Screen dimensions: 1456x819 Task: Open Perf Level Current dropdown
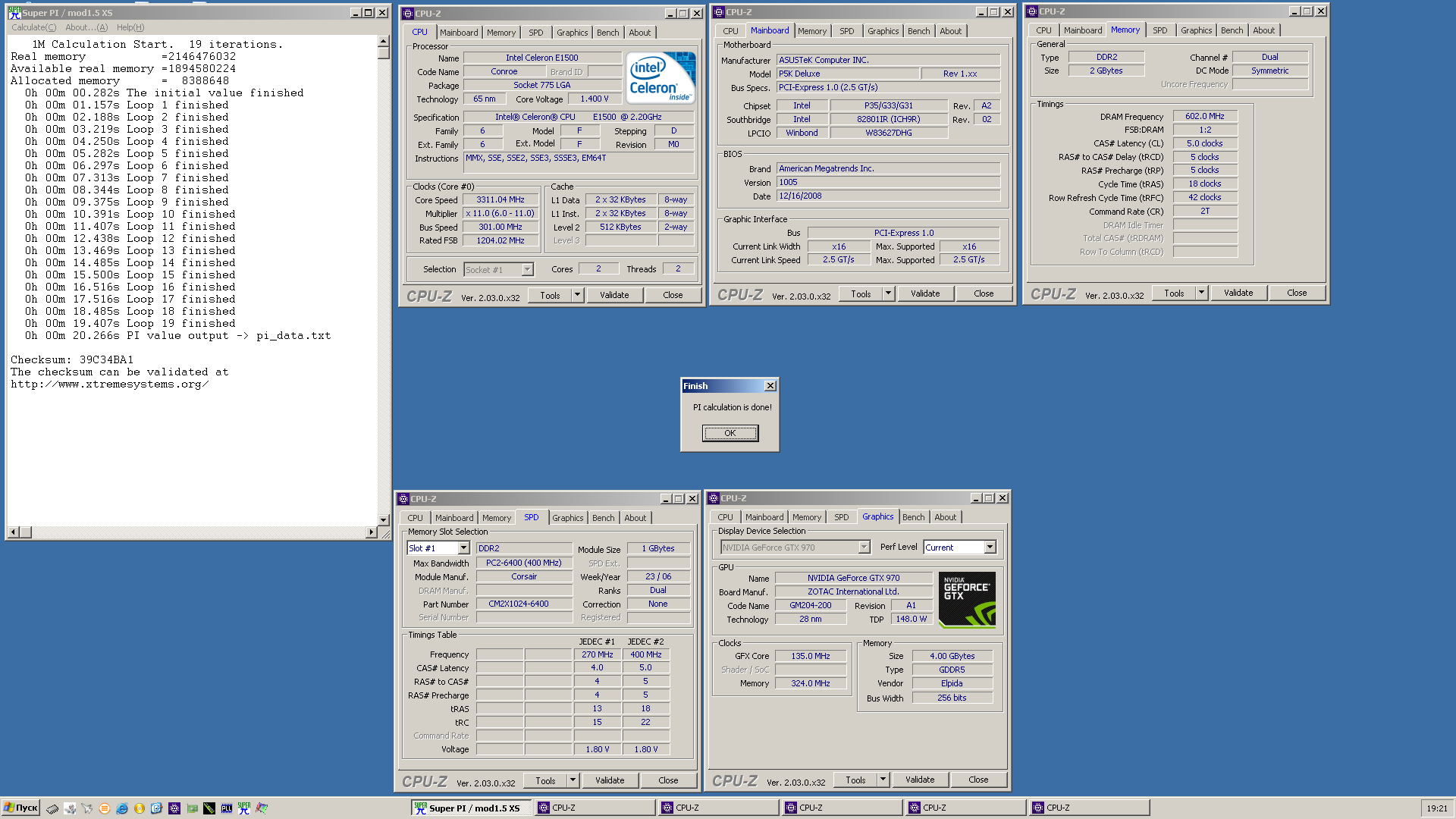[x=990, y=548]
